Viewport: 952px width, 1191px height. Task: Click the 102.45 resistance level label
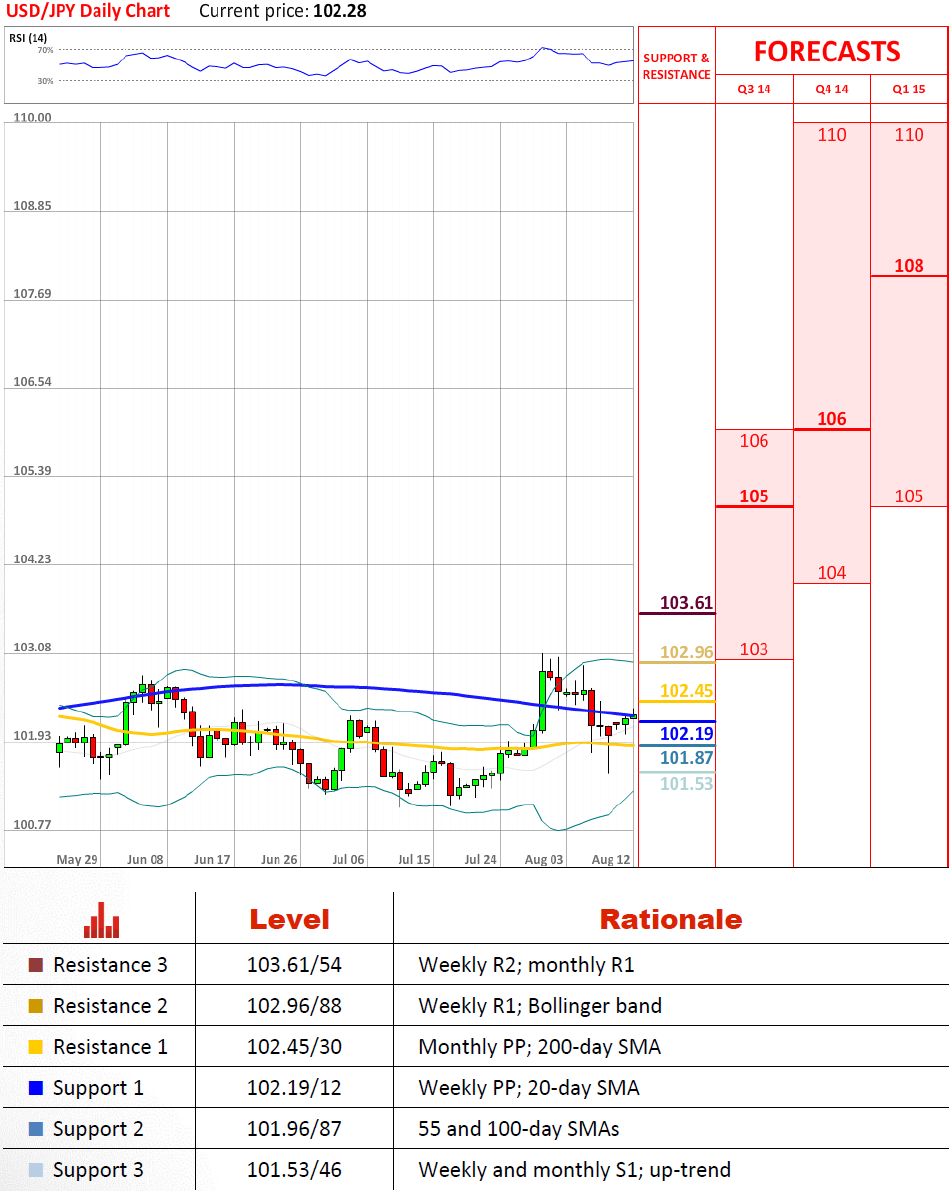(x=686, y=691)
